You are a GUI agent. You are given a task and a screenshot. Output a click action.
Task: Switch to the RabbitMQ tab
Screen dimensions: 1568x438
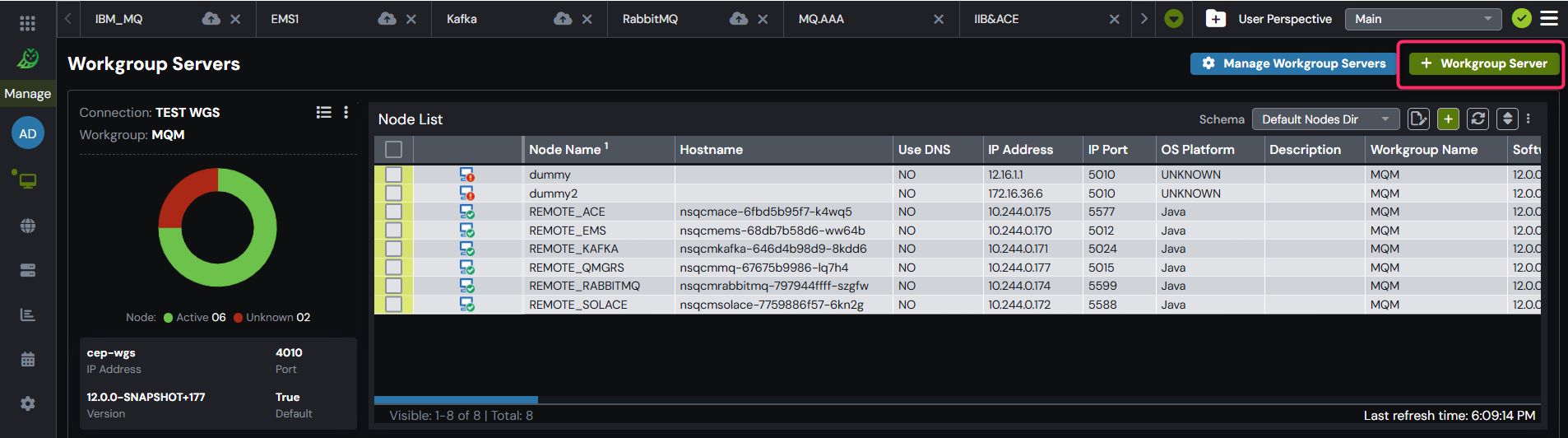click(650, 19)
